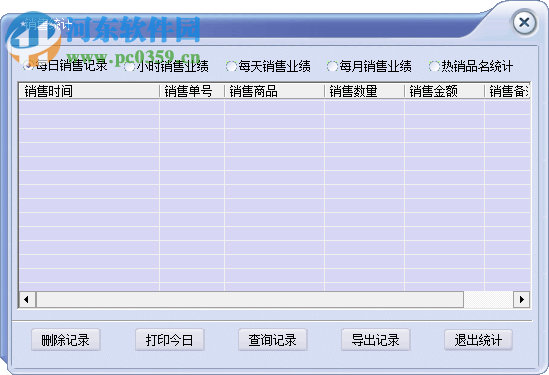Click the horizontal scrollbar thumb
The height and width of the screenshot is (375, 549).
pyautogui.click(x=250, y=299)
